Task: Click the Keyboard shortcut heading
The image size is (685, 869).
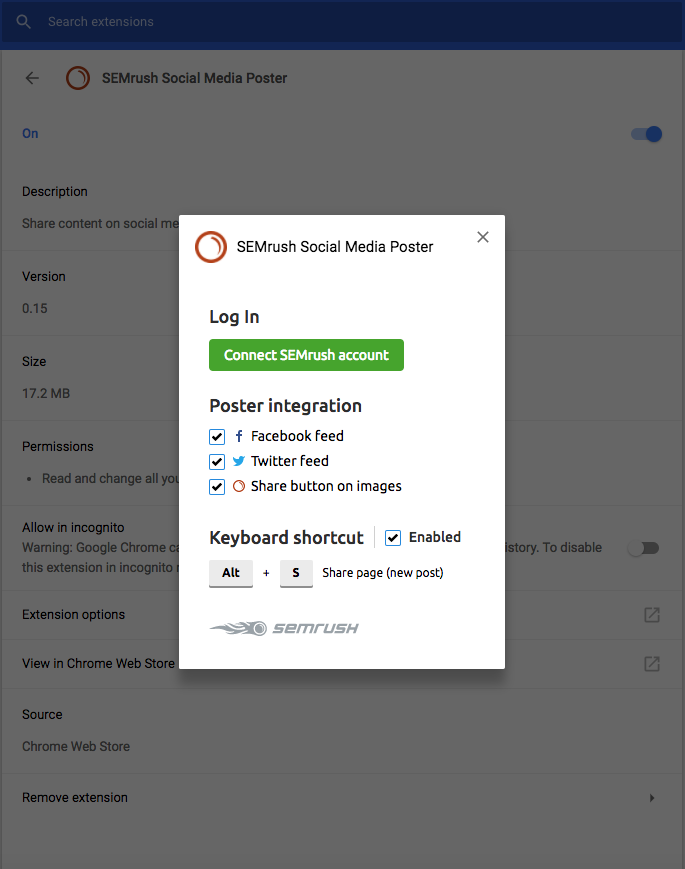Action: [287, 538]
